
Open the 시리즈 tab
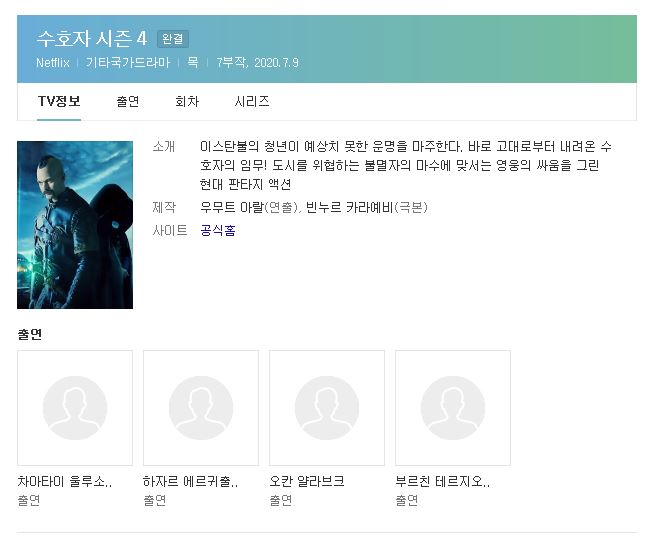pyautogui.click(x=252, y=101)
